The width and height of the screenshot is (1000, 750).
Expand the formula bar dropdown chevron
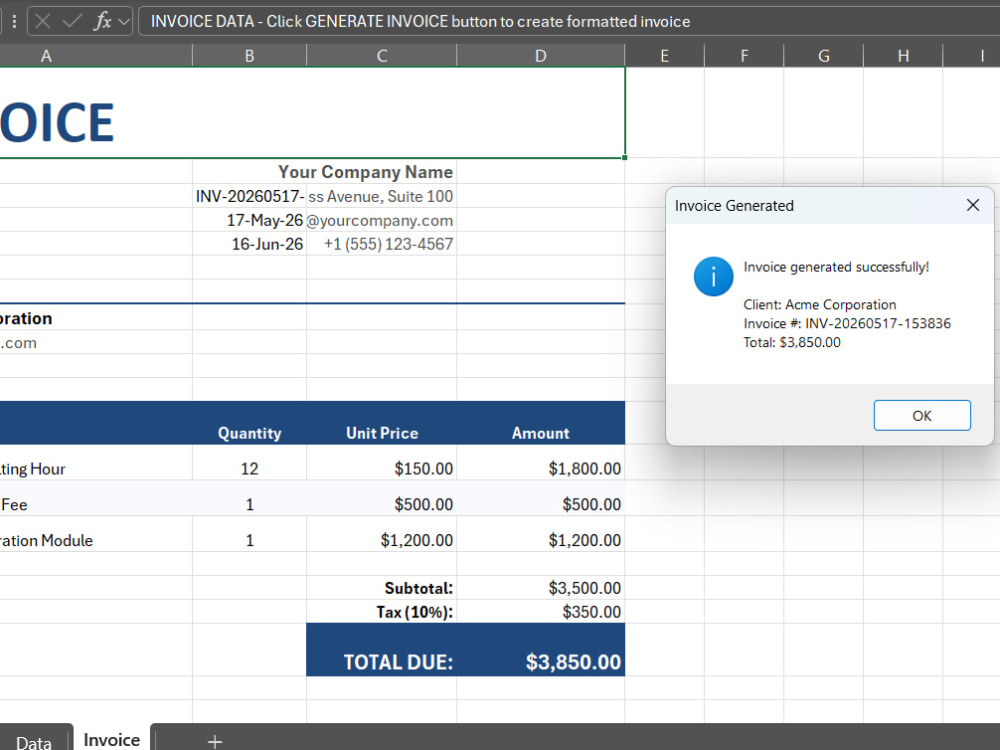(x=124, y=22)
